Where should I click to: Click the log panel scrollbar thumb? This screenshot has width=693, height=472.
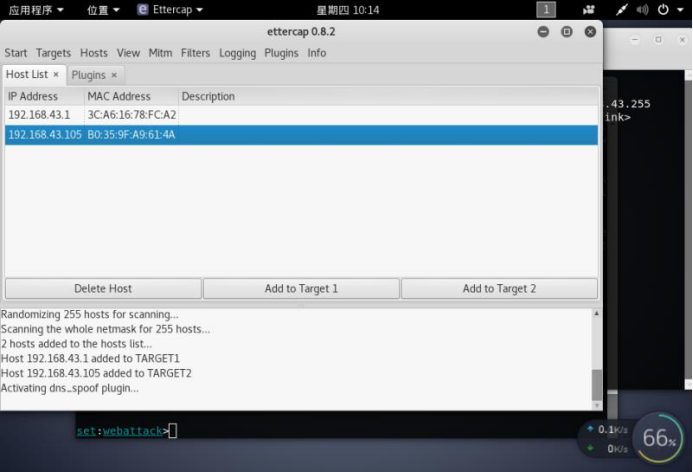[x=597, y=384]
